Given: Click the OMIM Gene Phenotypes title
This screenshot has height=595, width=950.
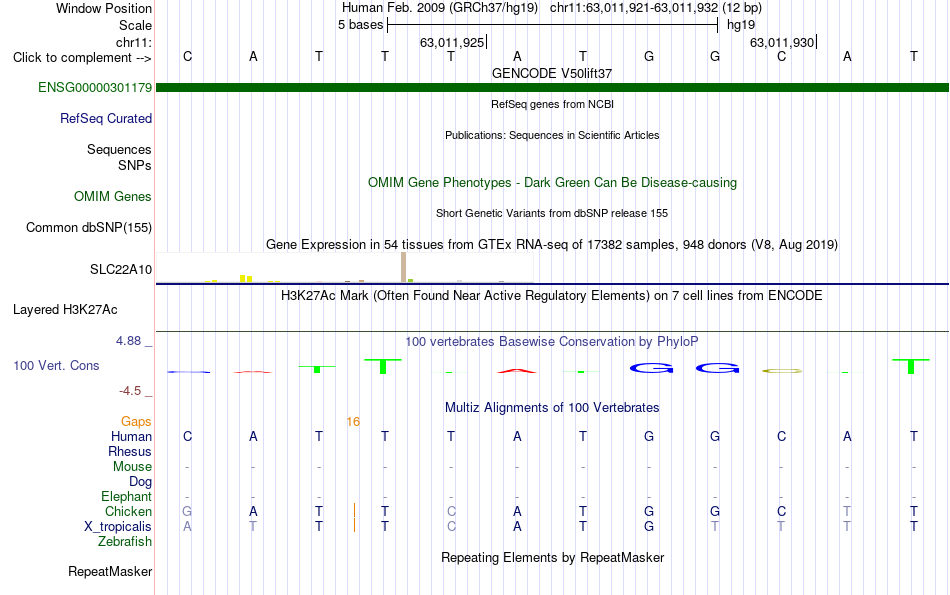Looking at the screenshot, I should tap(553, 182).
